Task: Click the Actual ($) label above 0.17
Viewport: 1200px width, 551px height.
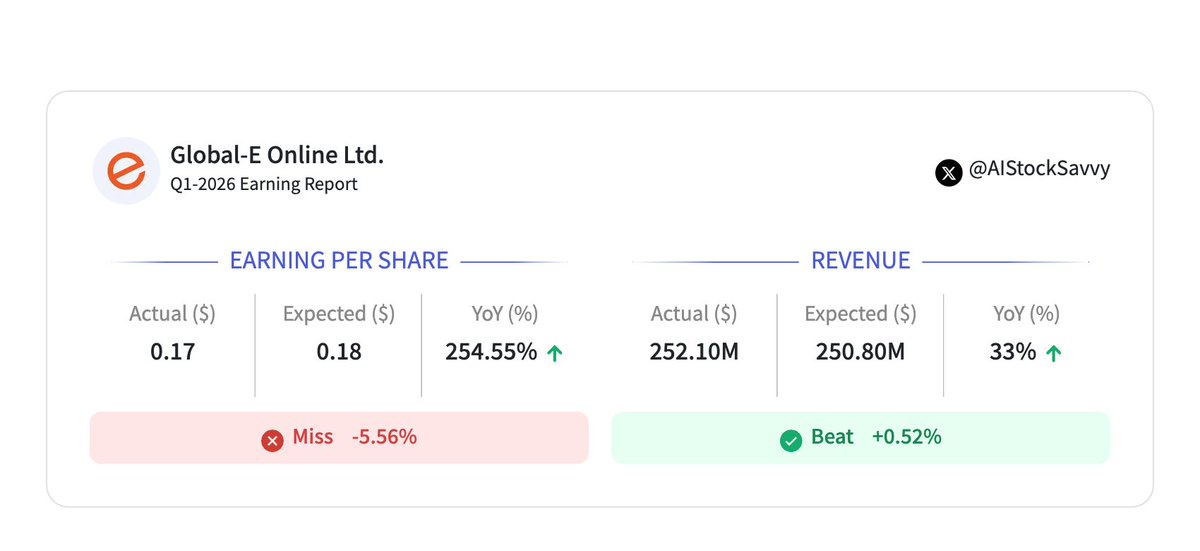Action: [173, 314]
